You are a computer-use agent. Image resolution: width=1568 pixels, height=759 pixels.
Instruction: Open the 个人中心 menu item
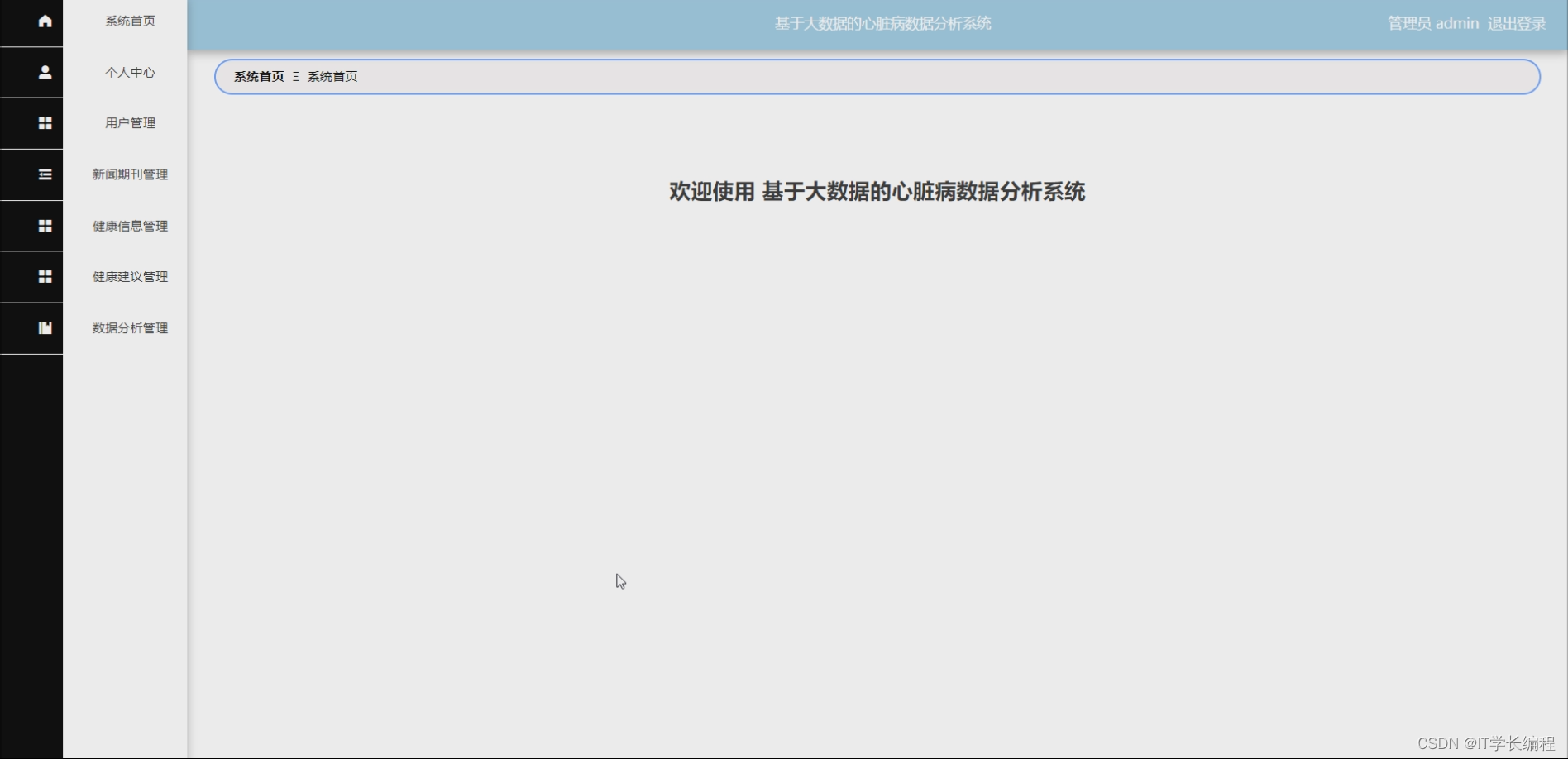click(130, 73)
